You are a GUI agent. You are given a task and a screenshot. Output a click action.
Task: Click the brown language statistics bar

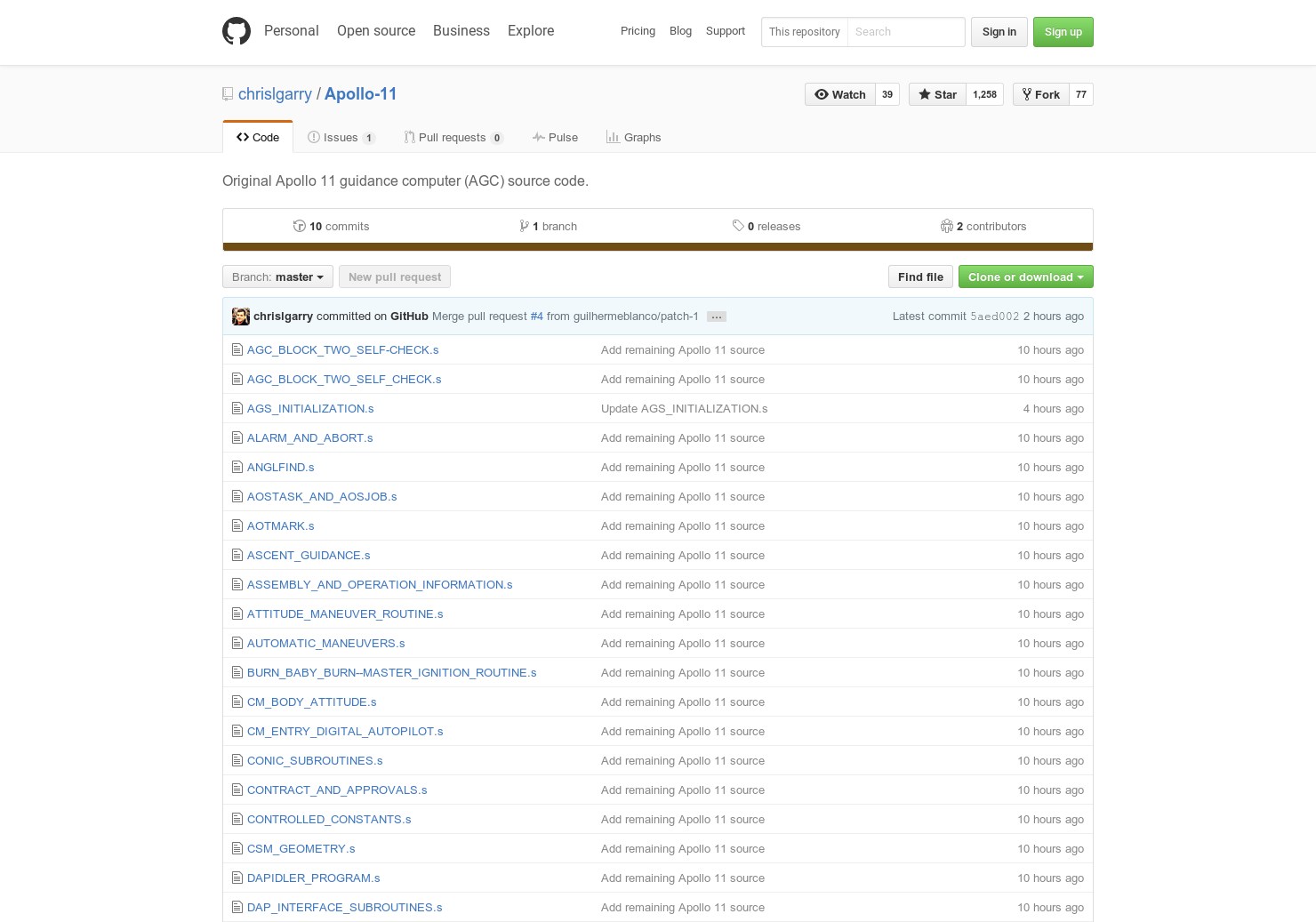pyautogui.click(x=658, y=247)
